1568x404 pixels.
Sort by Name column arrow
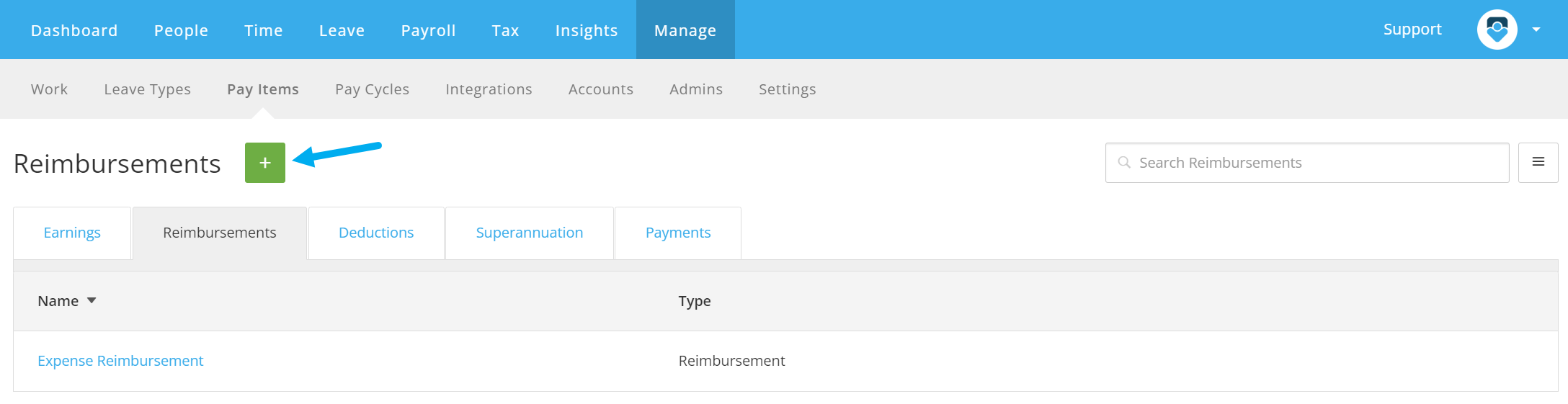[92, 300]
